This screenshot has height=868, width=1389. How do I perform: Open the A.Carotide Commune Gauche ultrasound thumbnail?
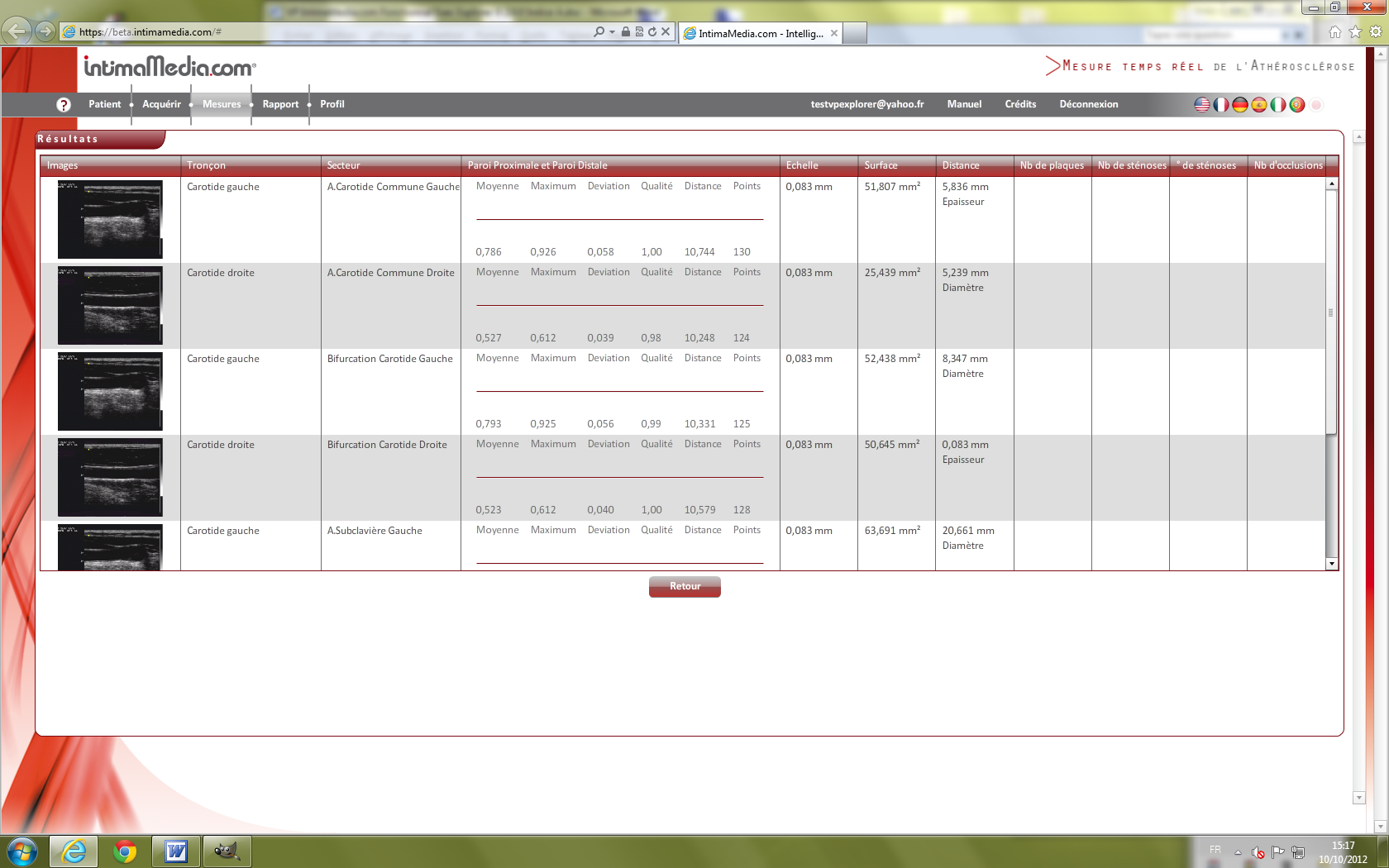tap(110, 219)
